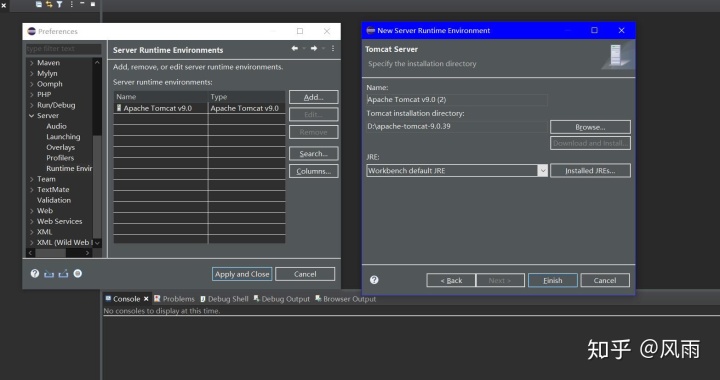Click the preferences tree horizontal scrollbar
The image size is (720, 380).
pyautogui.click(x=58, y=253)
